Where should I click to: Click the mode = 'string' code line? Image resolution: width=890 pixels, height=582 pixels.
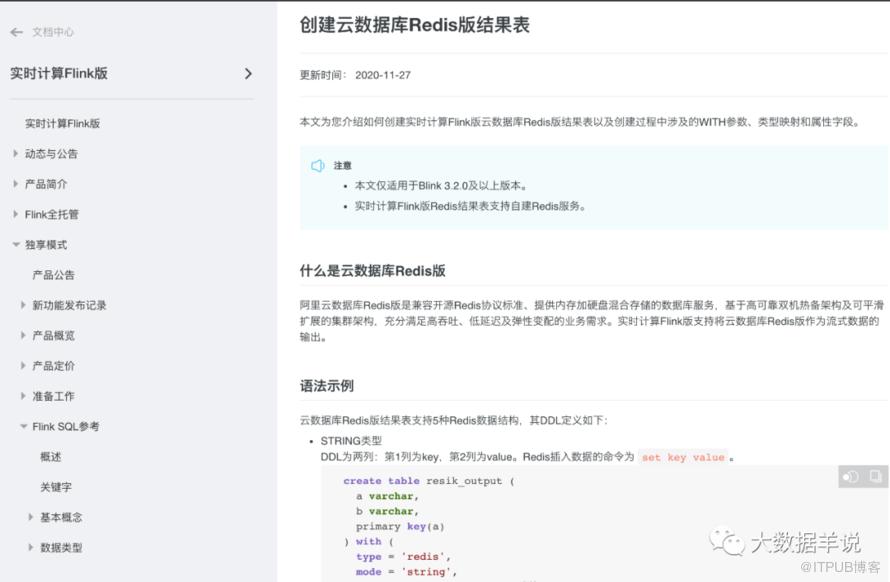point(406,572)
